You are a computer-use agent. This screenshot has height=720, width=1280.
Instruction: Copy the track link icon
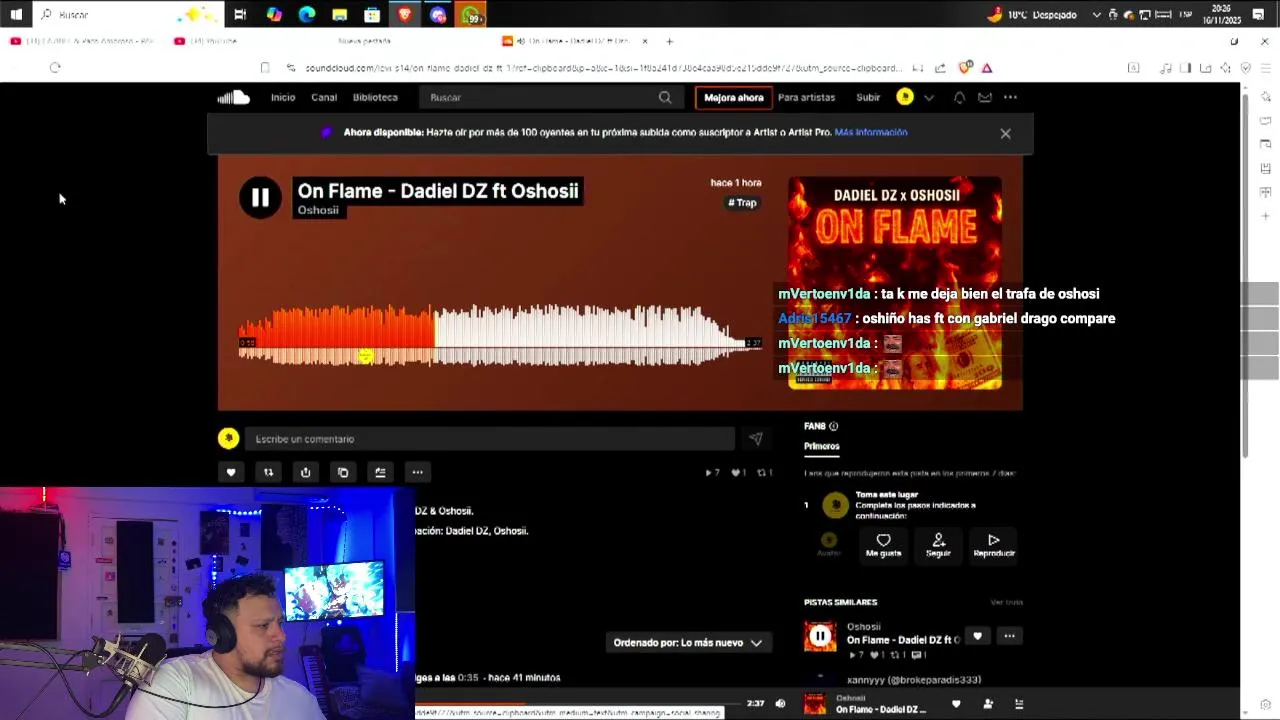(x=343, y=472)
